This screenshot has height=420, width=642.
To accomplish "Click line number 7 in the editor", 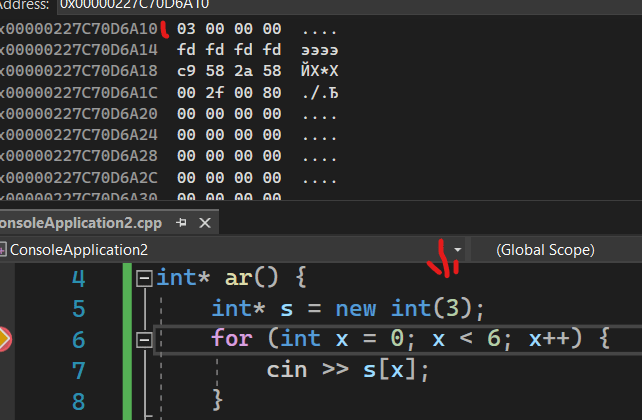I will 79,371.
